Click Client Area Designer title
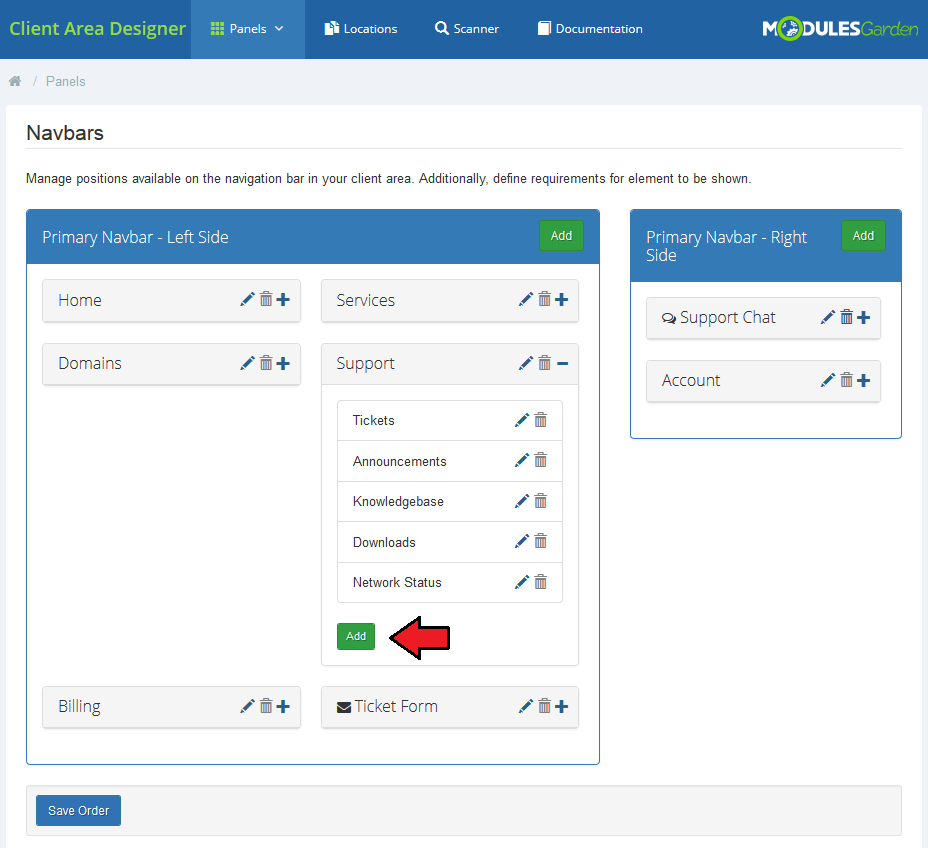This screenshot has width=928, height=848. [x=98, y=28]
